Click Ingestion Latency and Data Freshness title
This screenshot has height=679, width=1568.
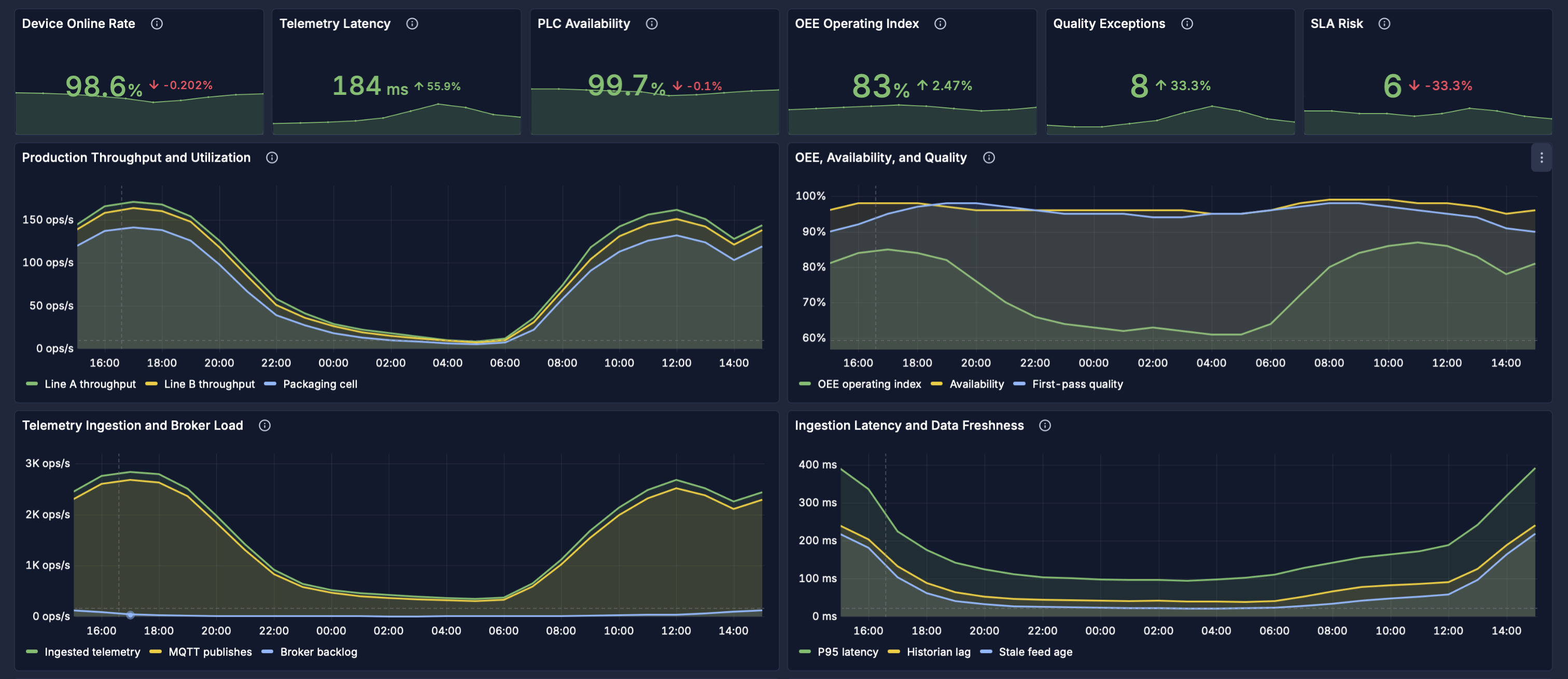909,426
